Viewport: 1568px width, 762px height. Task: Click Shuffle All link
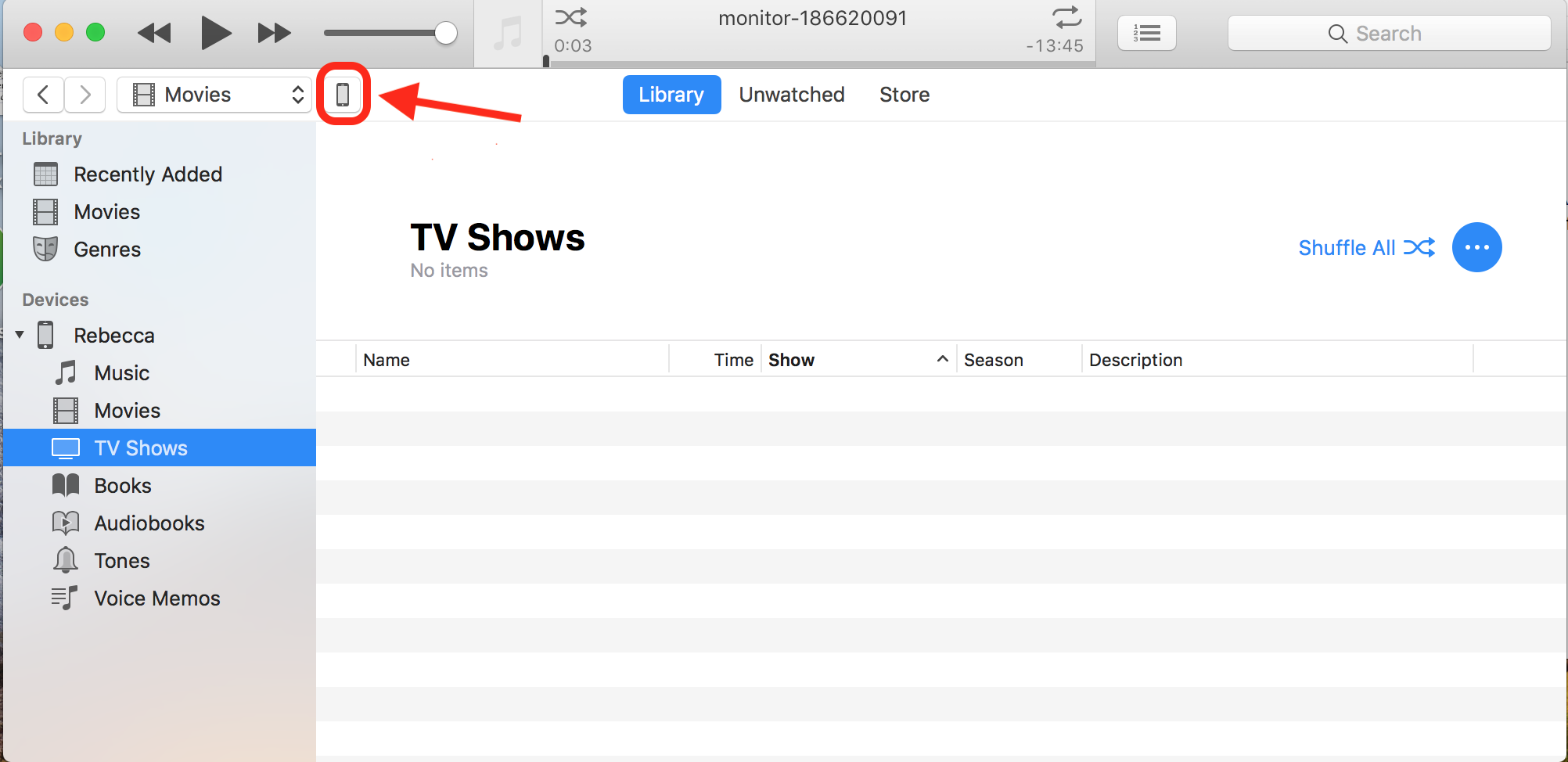click(x=1366, y=248)
